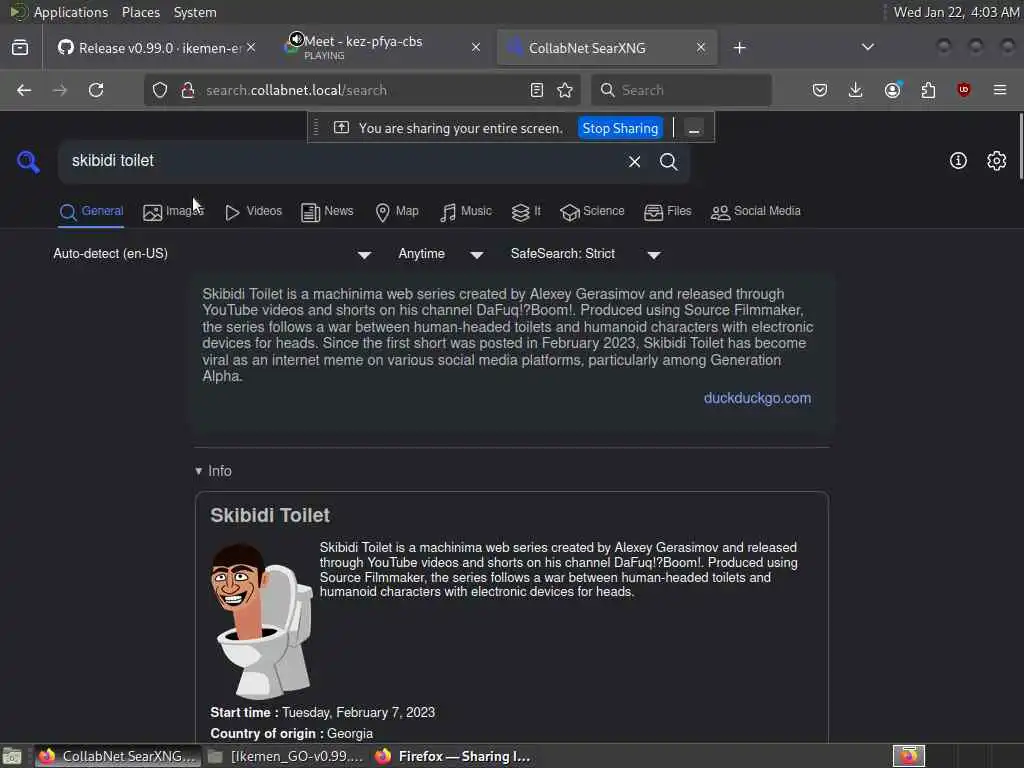Screen dimensions: 1024x768
Task: Click the Skibidi Toilet infobox image
Action: click(x=262, y=620)
